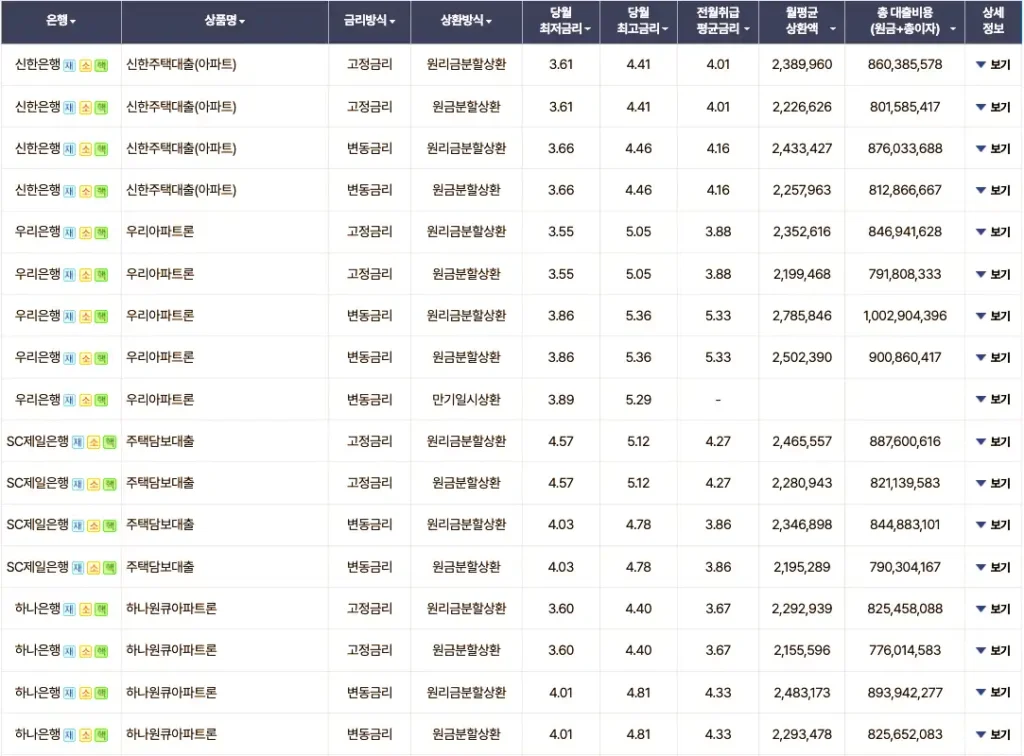The width and height of the screenshot is (1024, 756).
Task: Open 보기 for the 825,652,083 row
Action: 993,734
